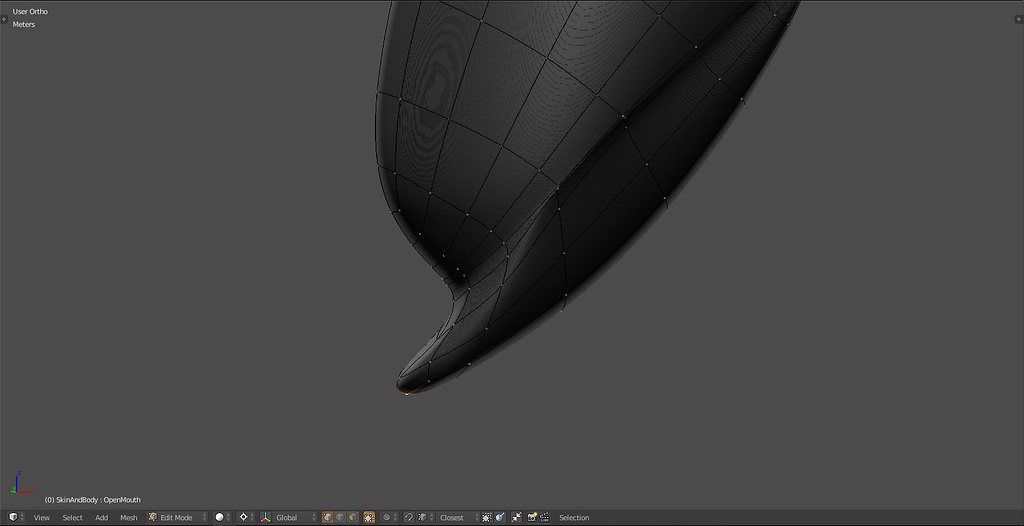This screenshot has width=1024, height=526.
Task: Toggle snap onto itself icon
Action: point(487,517)
